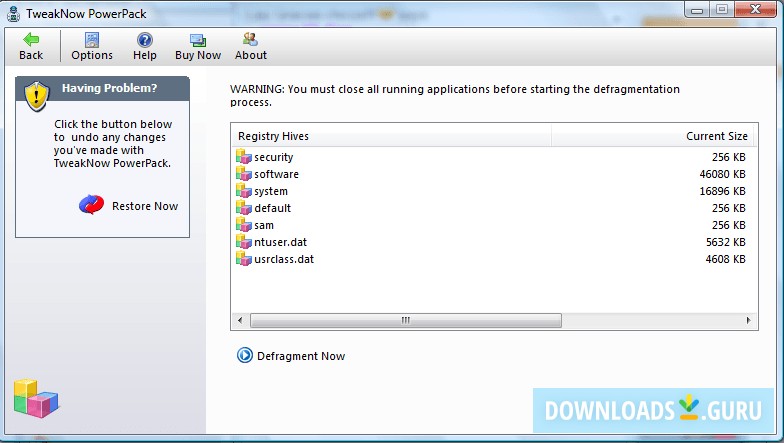This screenshot has width=784, height=443.
Task: Click the Restore Now link text
Action: (144, 206)
